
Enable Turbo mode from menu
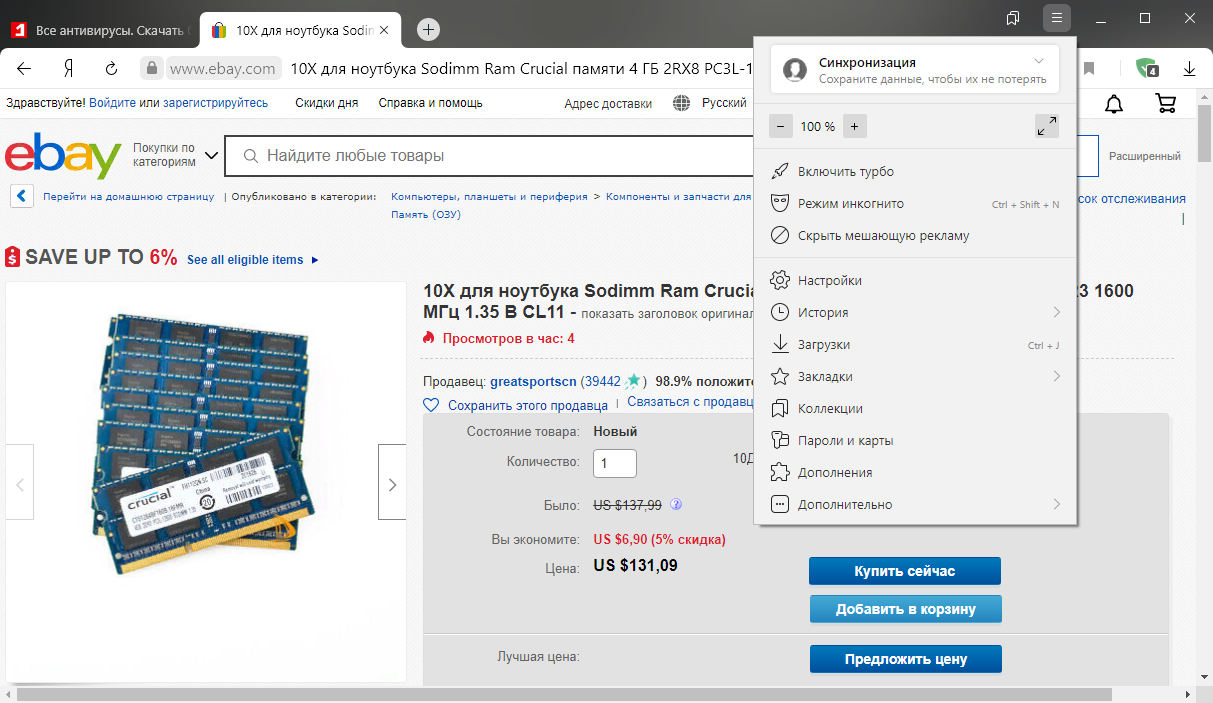(915, 172)
